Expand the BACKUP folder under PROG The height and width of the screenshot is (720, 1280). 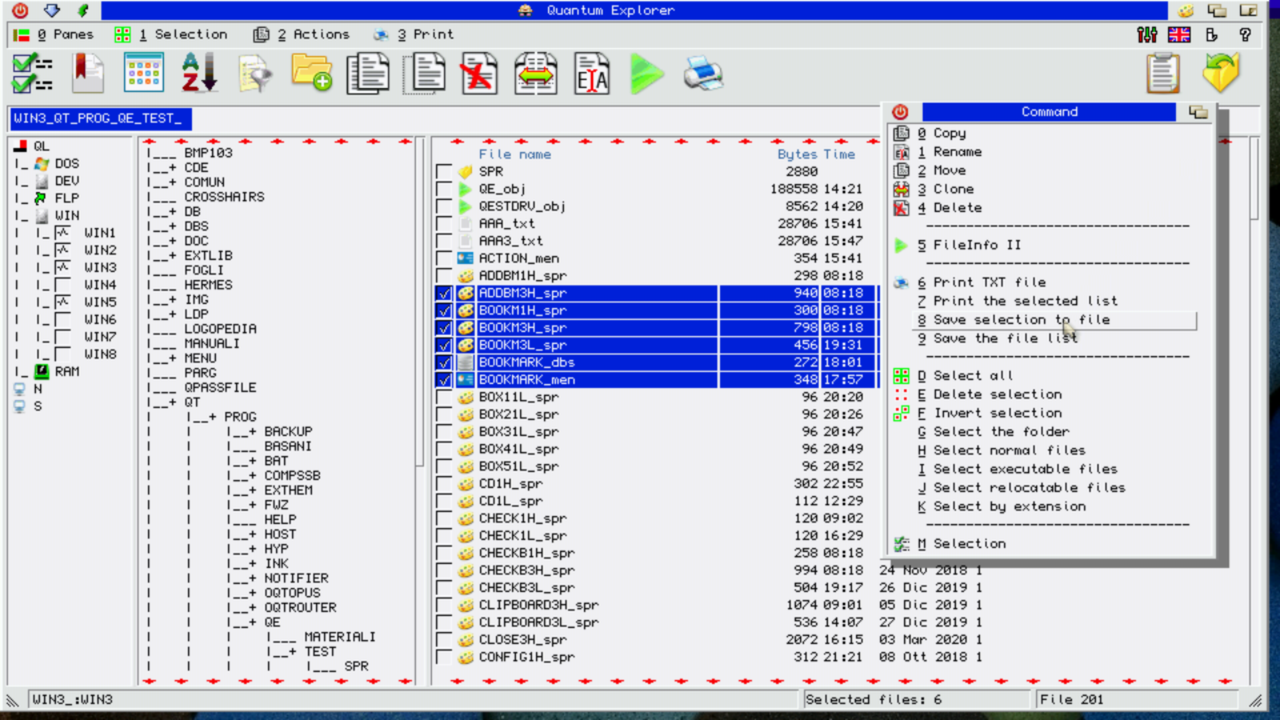click(253, 432)
